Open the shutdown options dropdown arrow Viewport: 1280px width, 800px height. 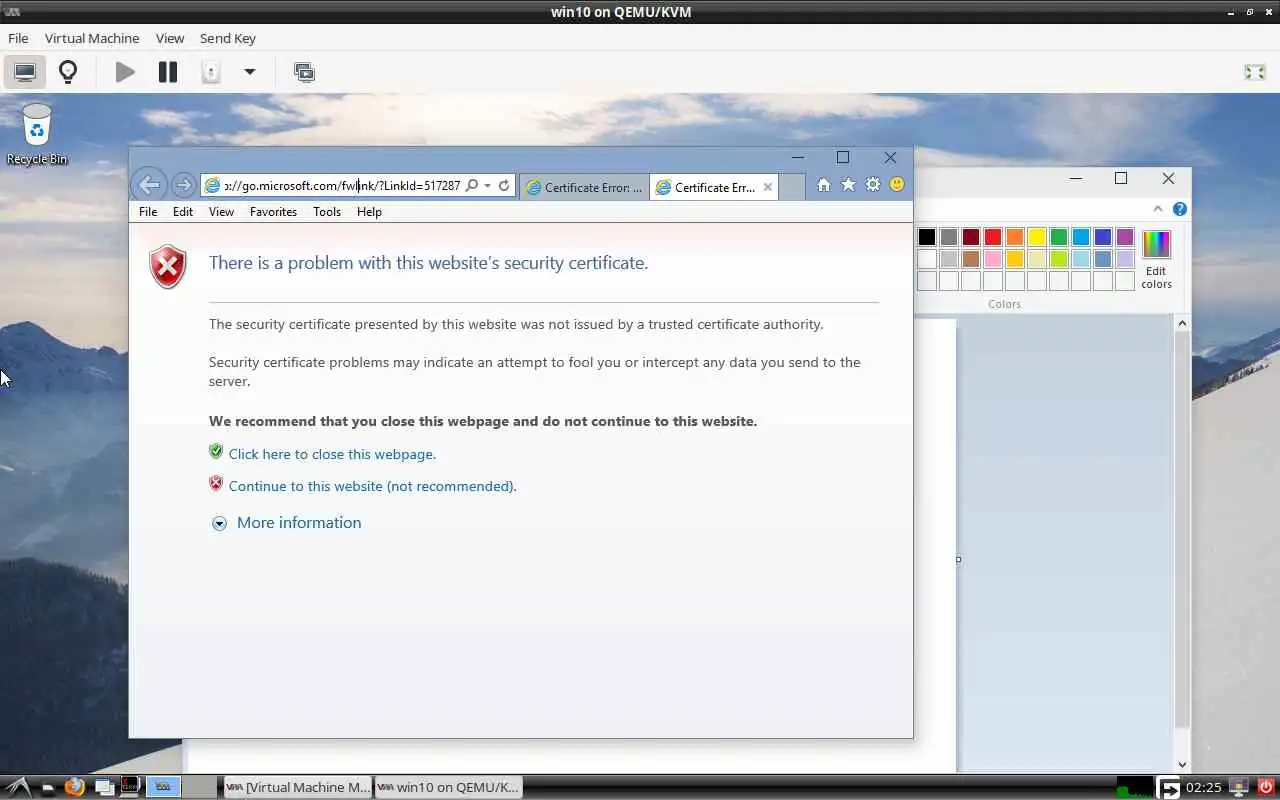250,72
